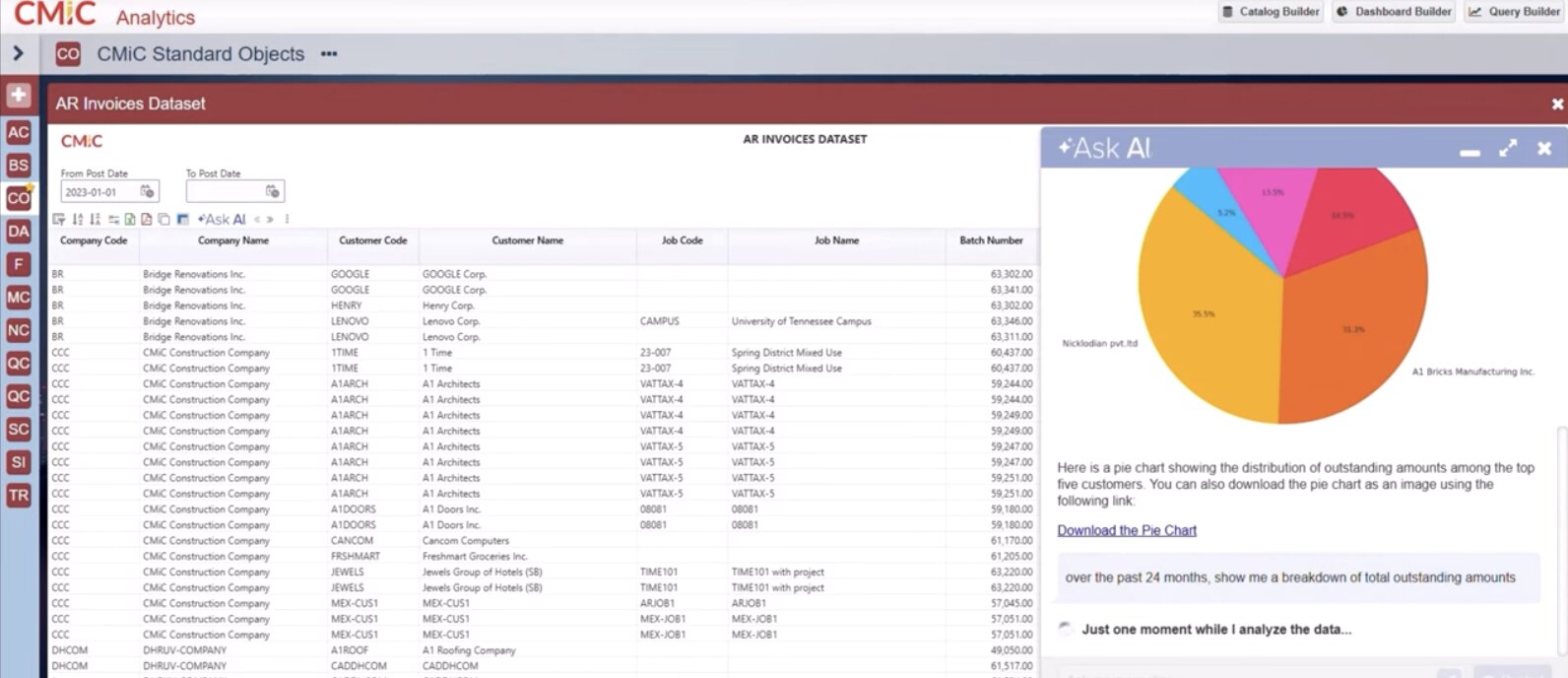Click the Download the Pie Chart link
The image size is (1568, 678).
(1127, 530)
